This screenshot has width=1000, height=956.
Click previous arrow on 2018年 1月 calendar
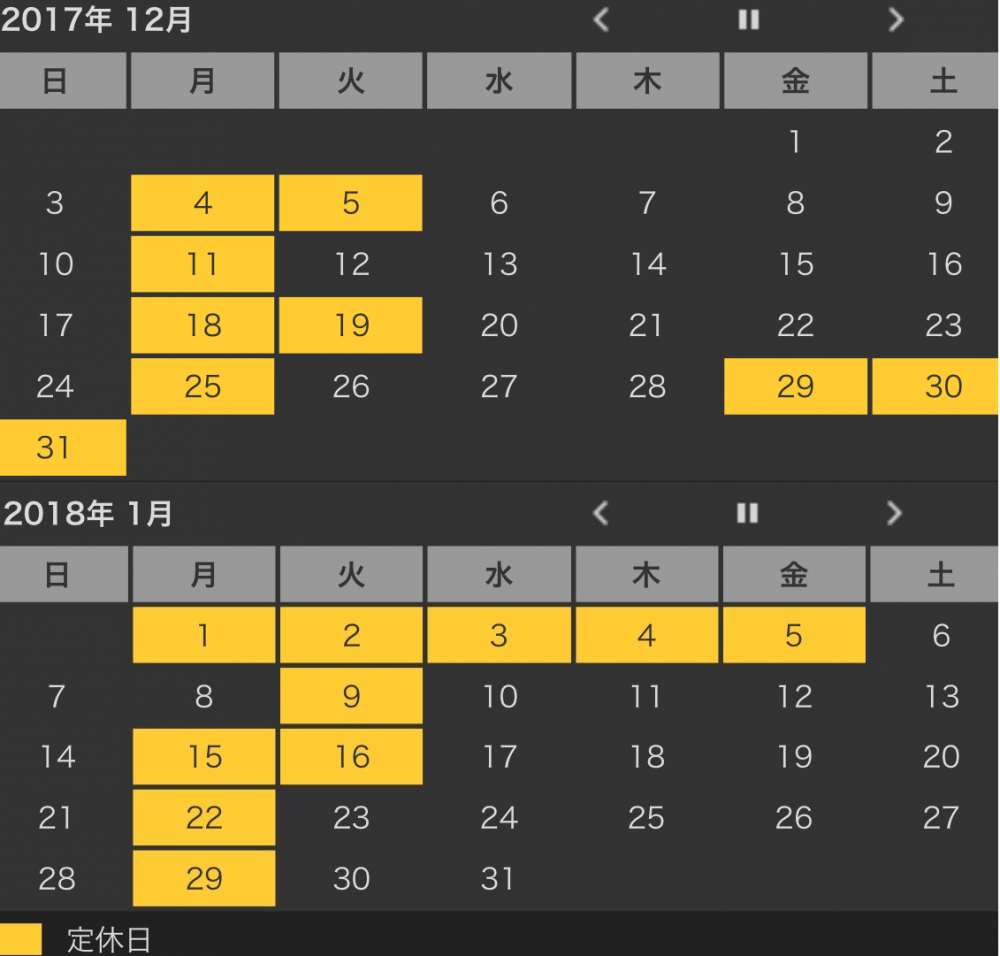coord(601,513)
